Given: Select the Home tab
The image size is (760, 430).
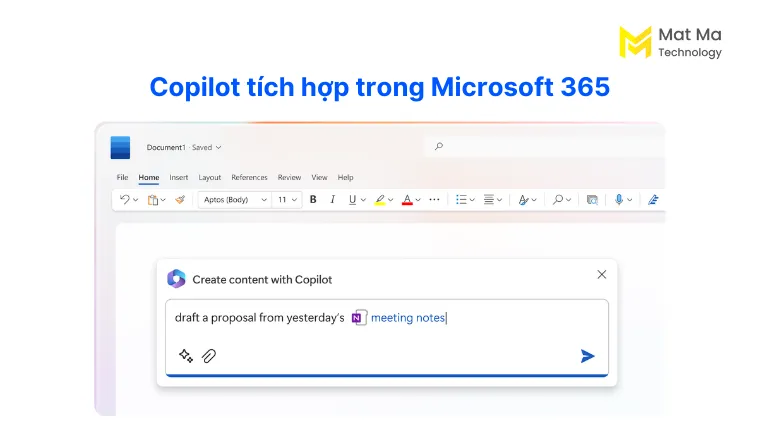Looking at the screenshot, I should (x=149, y=177).
